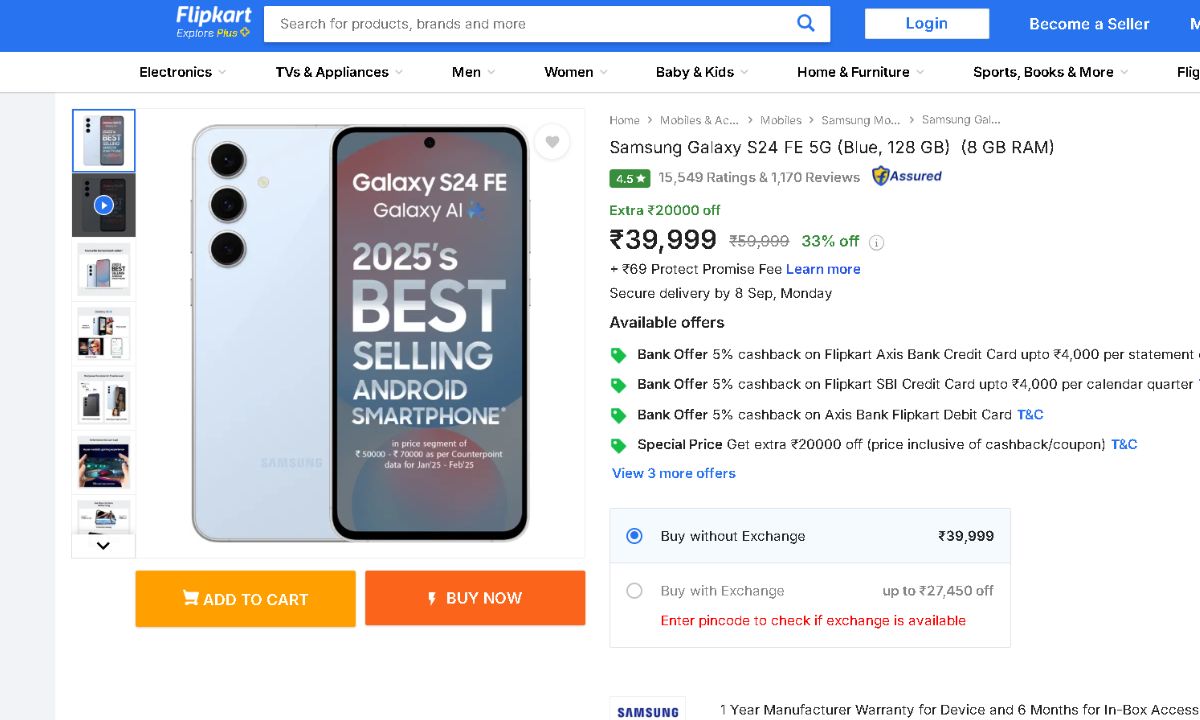Click the ADD TO CART button
Screen dimensions: 1200x720
pyautogui.click(x=245, y=599)
